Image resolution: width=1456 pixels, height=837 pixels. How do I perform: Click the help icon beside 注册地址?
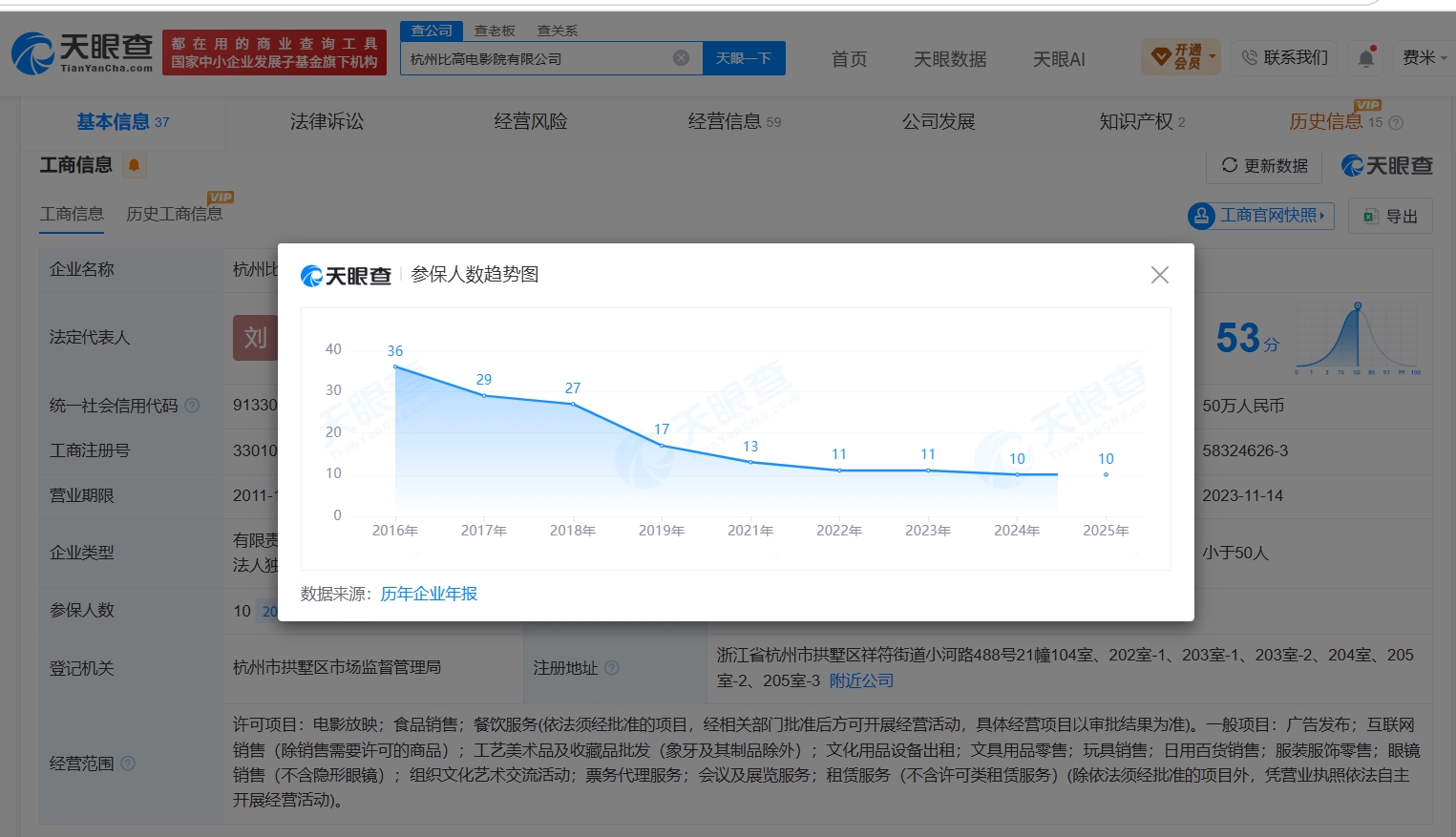tap(612, 668)
